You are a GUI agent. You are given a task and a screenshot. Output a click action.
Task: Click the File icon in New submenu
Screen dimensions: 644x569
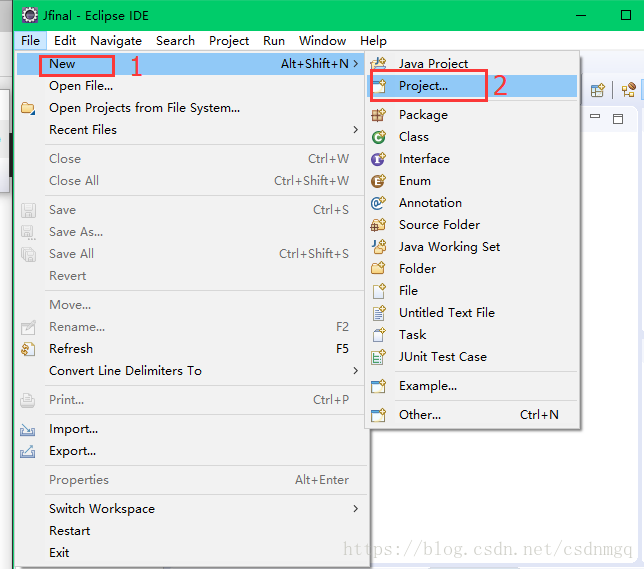point(379,291)
